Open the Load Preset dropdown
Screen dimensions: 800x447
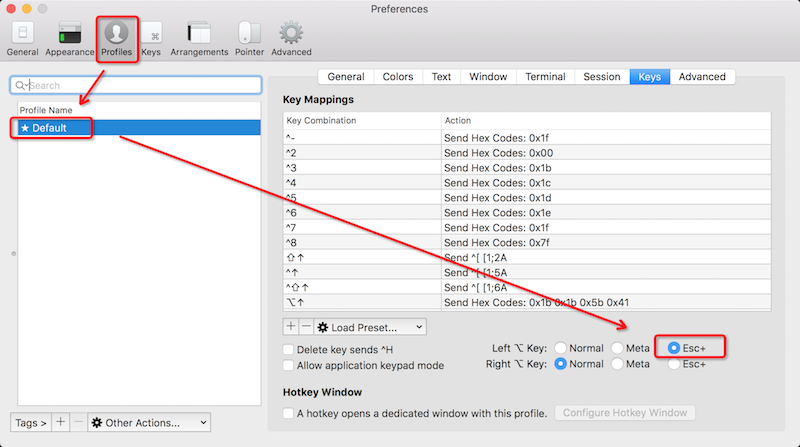tap(370, 327)
